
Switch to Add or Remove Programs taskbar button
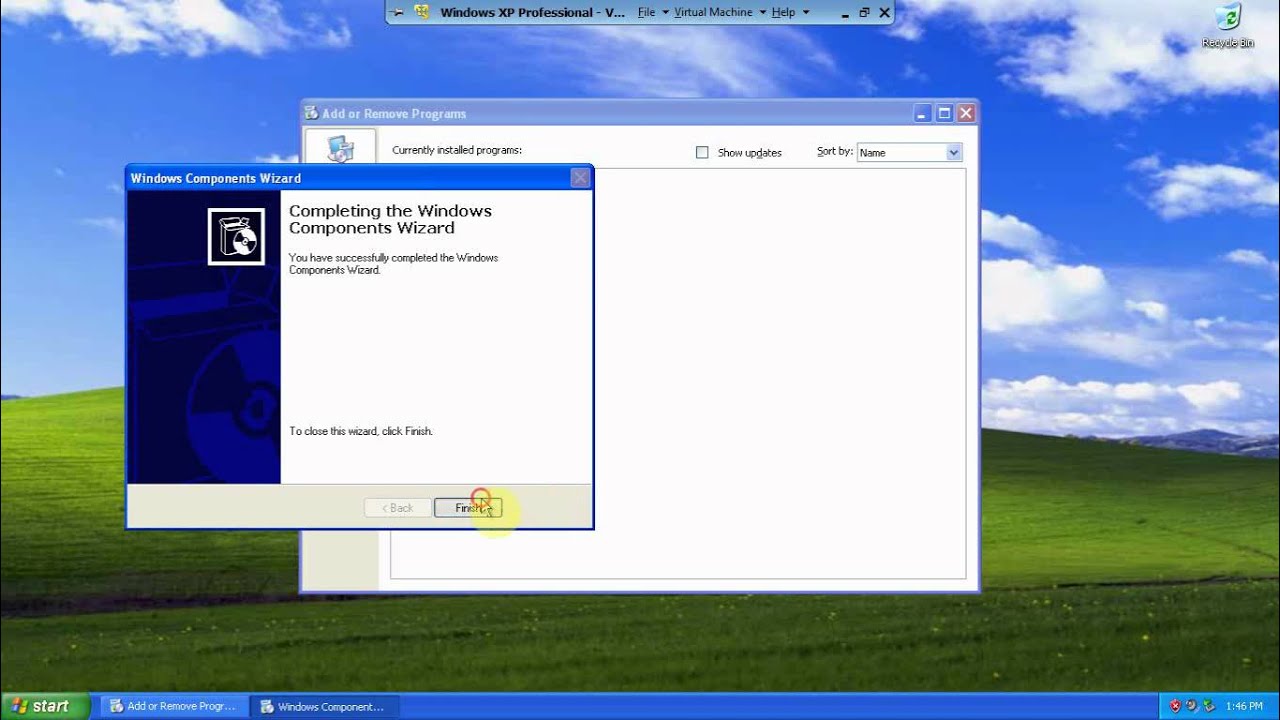173,706
